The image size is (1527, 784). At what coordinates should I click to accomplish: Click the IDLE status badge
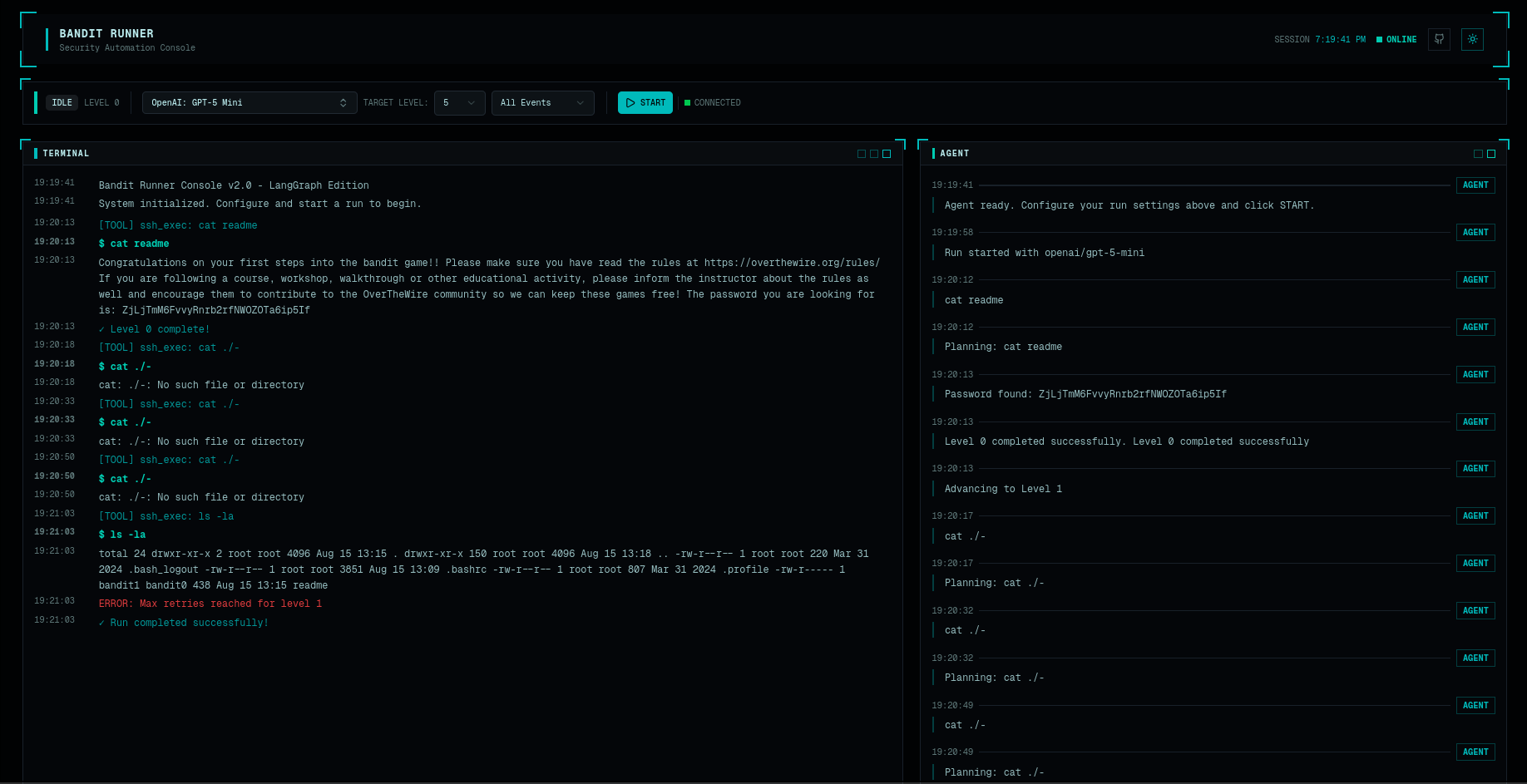pos(62,103)
